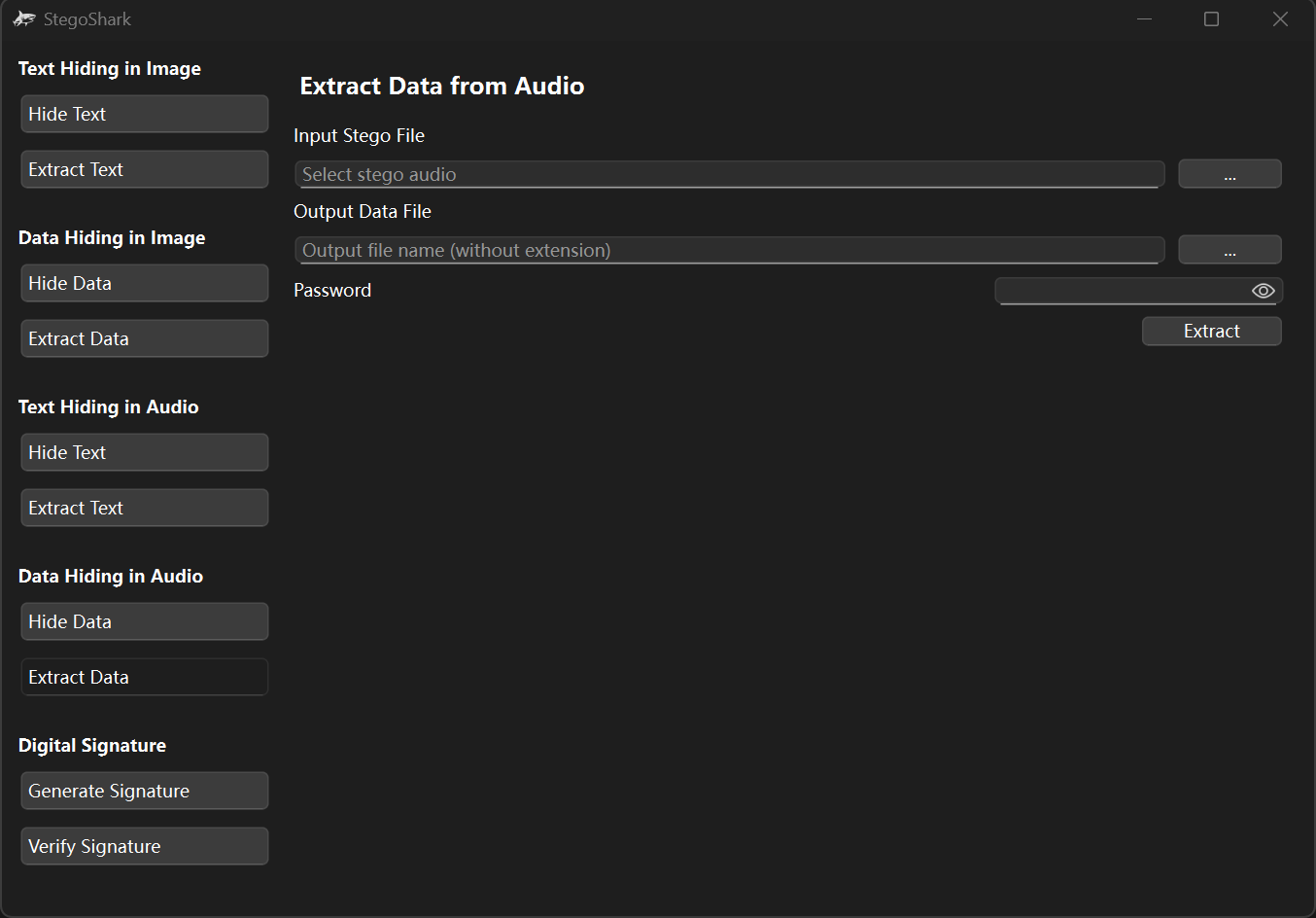The height and width of the screenshot is (918, 1316).
Task: Click the Data Hiding in Audio header
Action: (111, 576)
